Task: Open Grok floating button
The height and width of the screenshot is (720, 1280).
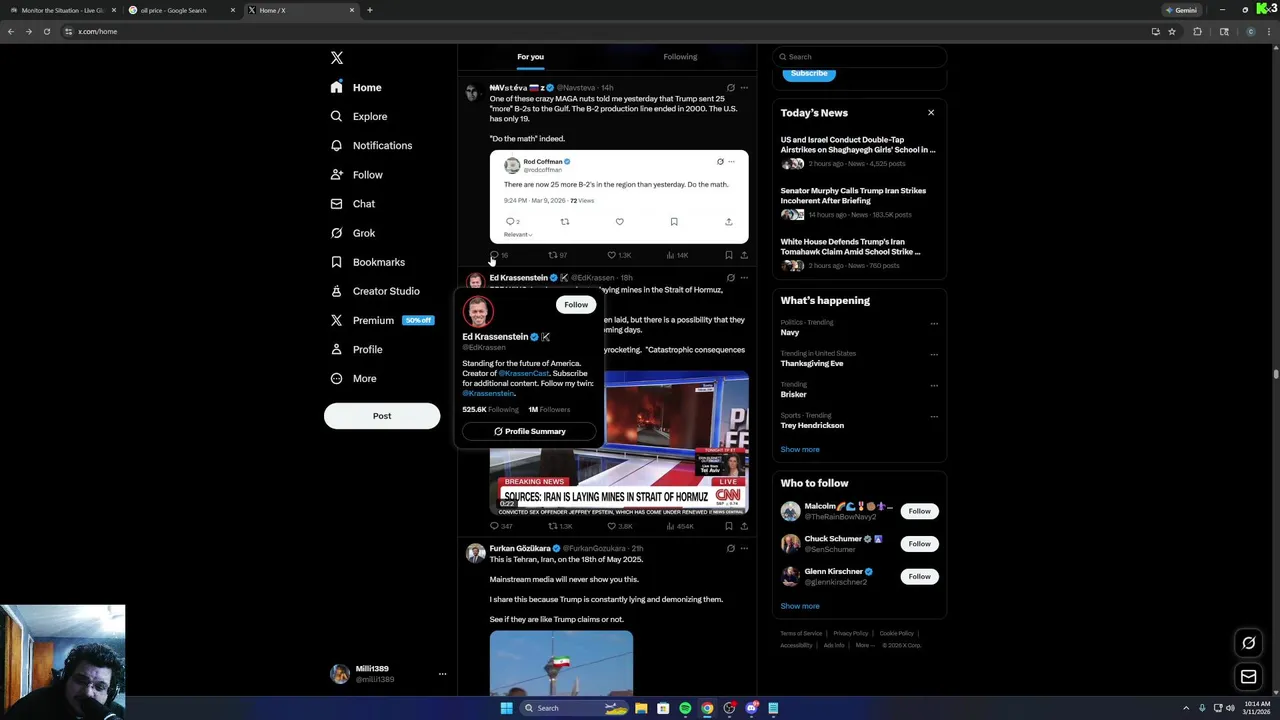Action: tap(1248, 643)
